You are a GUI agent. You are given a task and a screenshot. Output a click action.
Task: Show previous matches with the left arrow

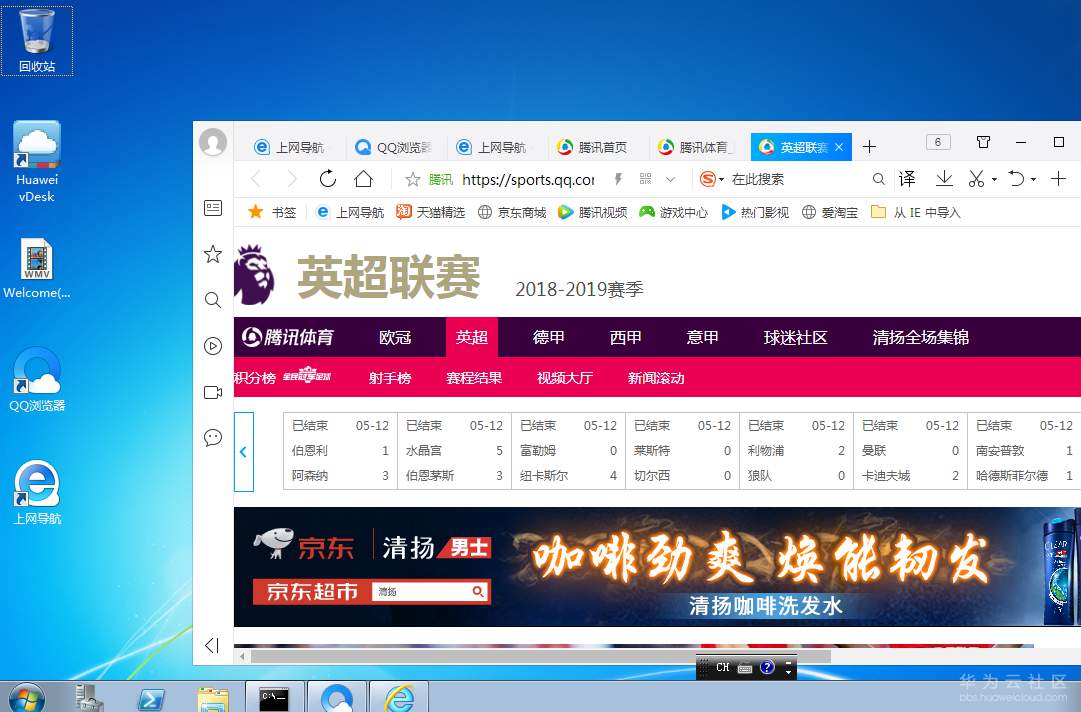[244, 451]
